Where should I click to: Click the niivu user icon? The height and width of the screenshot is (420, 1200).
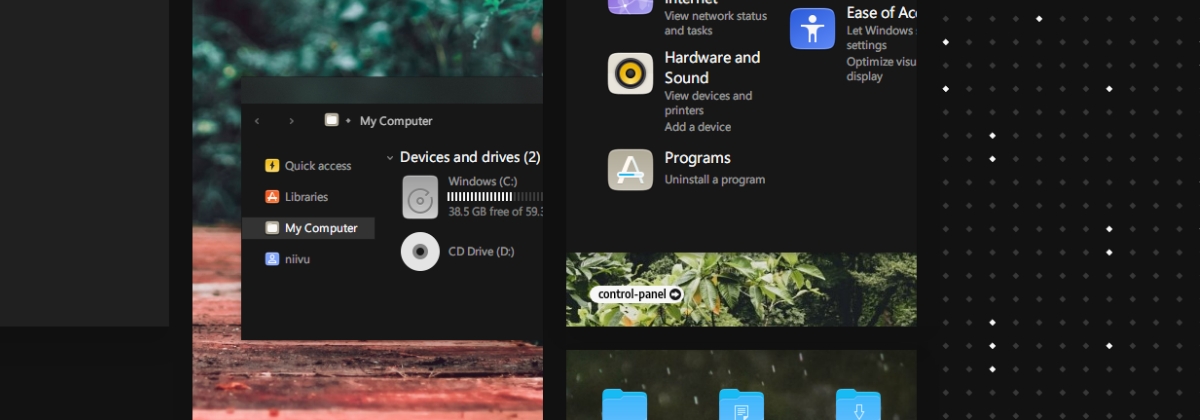(272, 259)
